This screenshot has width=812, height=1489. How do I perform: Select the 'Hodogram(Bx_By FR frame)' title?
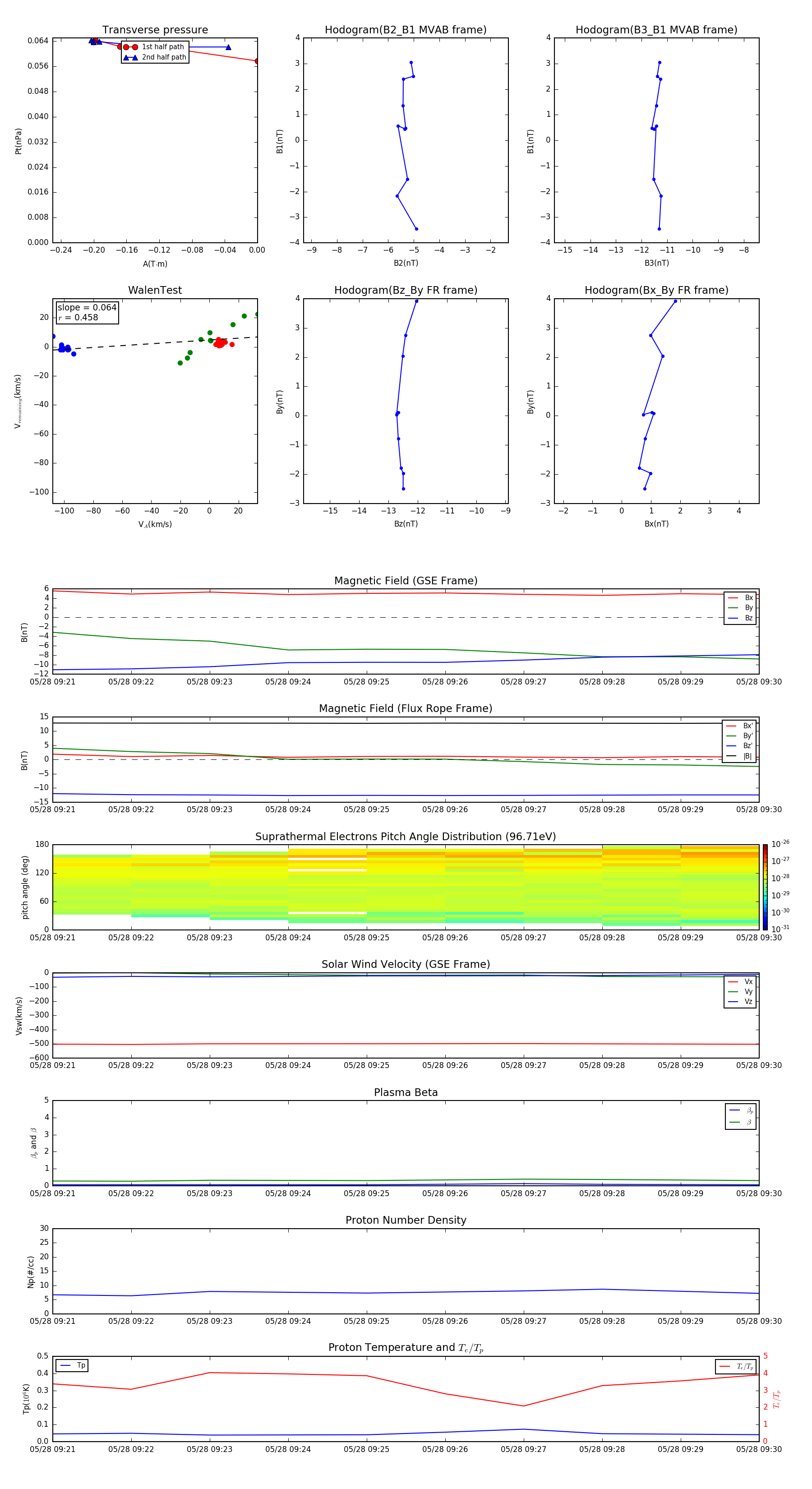coord(656,290)
